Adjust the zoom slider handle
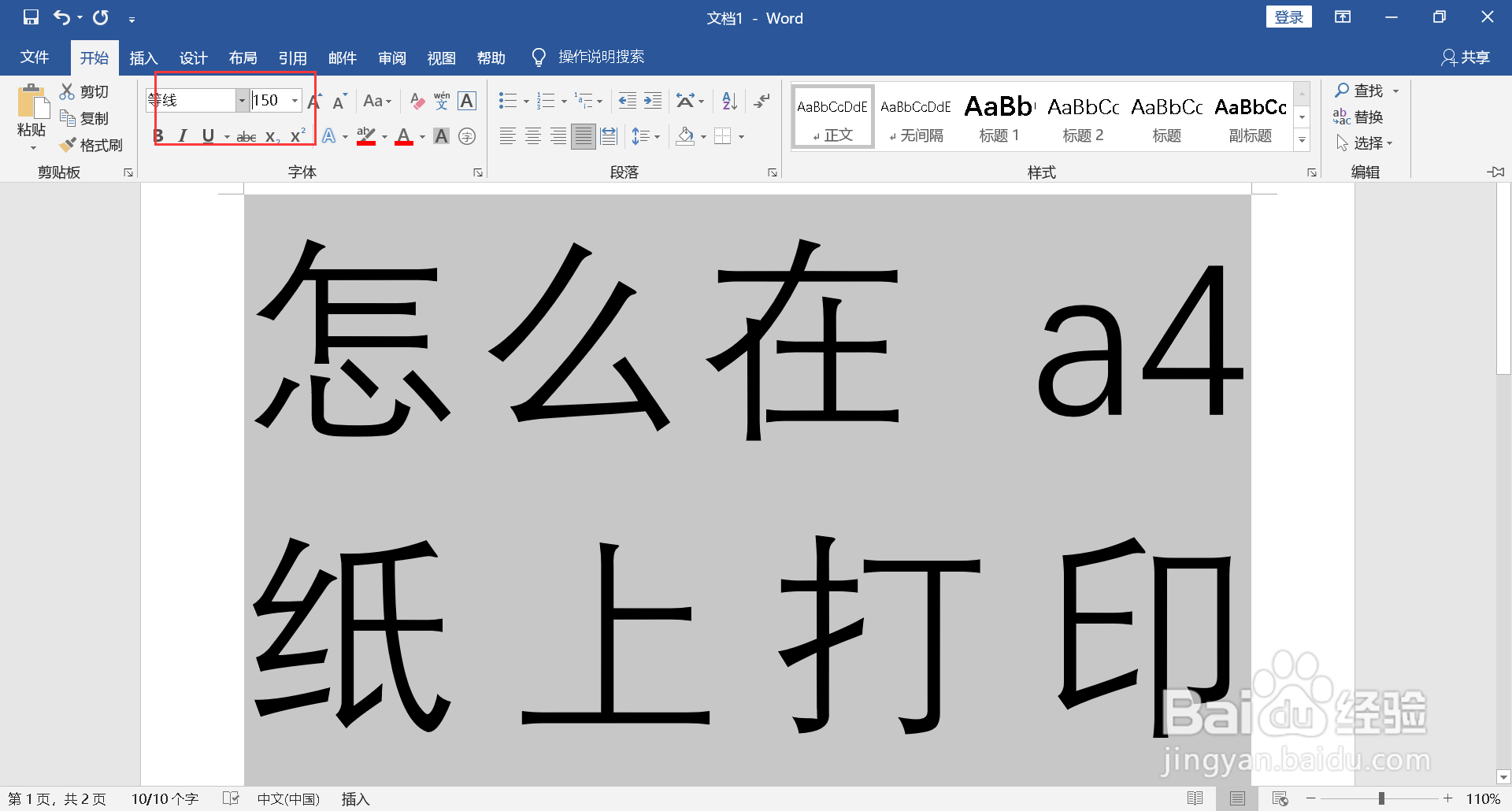Screen dimensions: 1512x811 (1381, 798)
